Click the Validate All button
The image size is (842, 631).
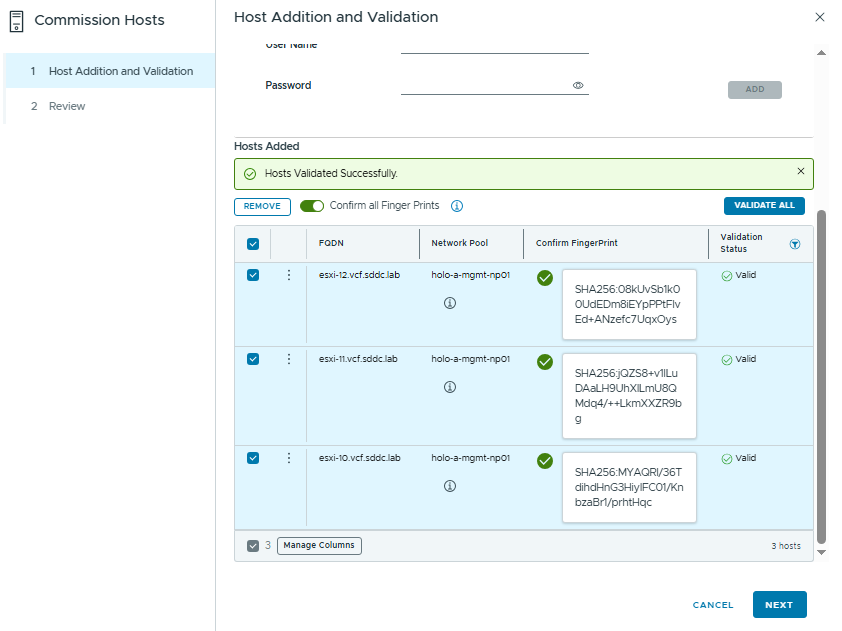(x=764, y=206)
